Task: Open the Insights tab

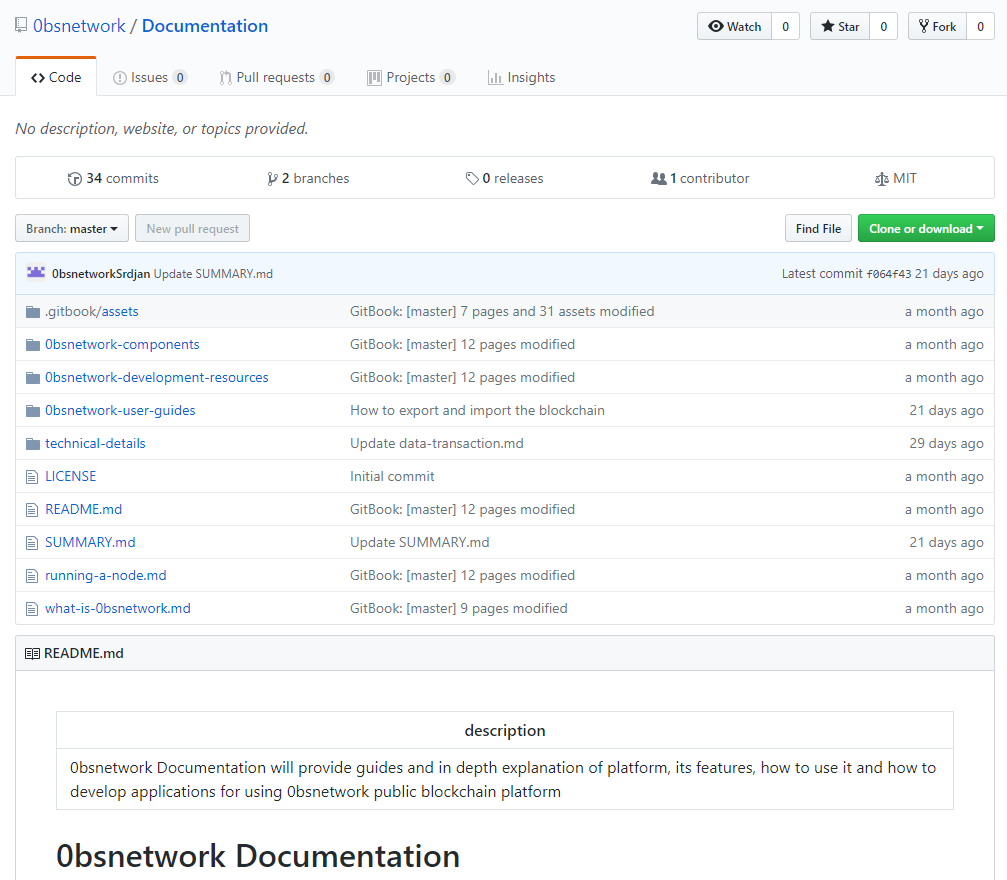Action: (521, 78)
